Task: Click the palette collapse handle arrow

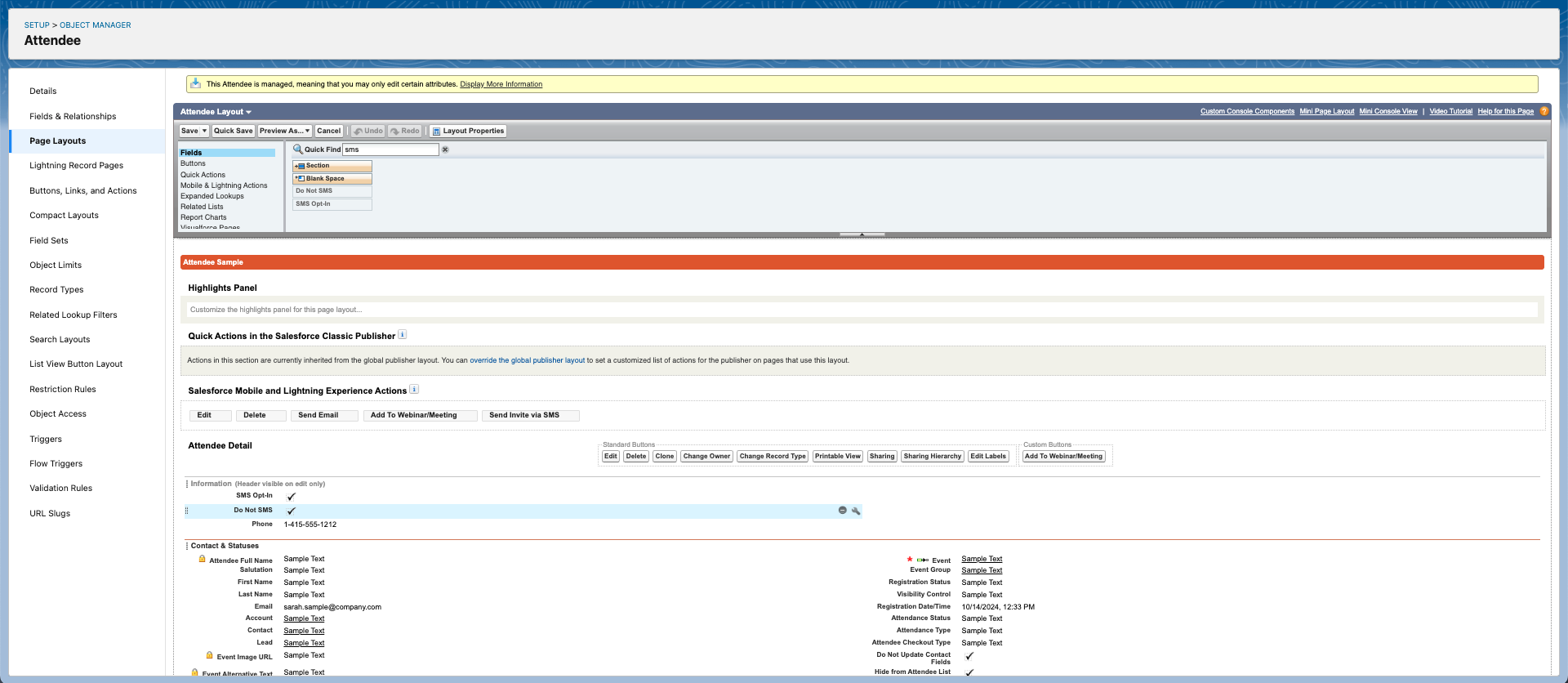Action: pos(862,234)
